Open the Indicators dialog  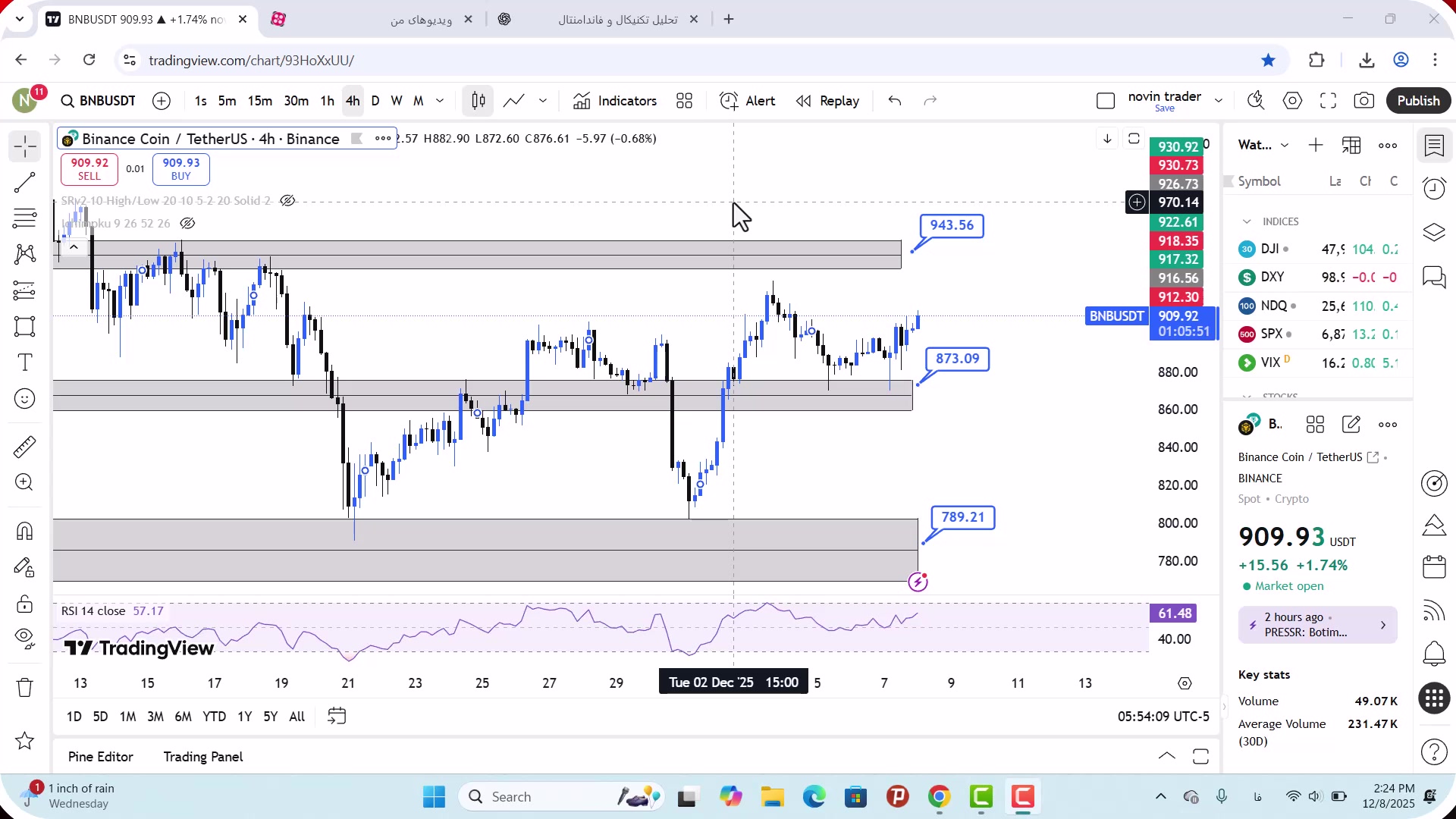[x=615, y=101]
